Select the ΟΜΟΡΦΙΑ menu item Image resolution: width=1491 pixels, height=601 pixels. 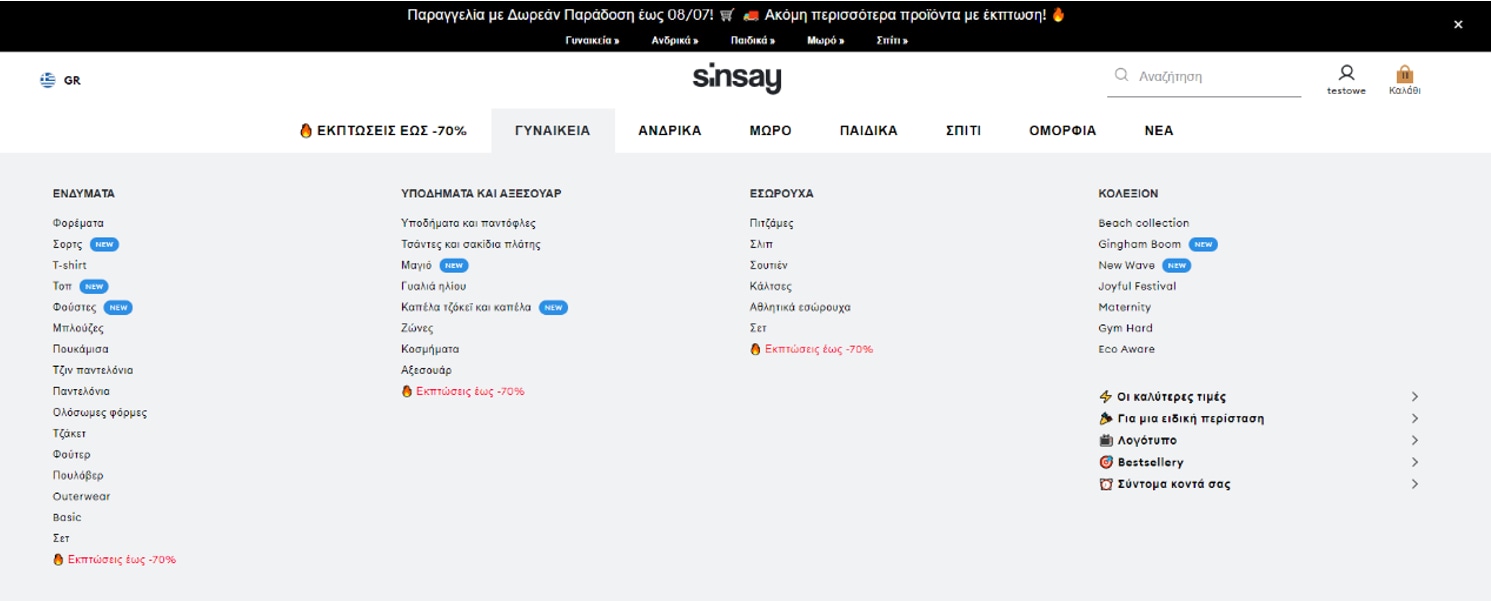[x=1062, y=131]
